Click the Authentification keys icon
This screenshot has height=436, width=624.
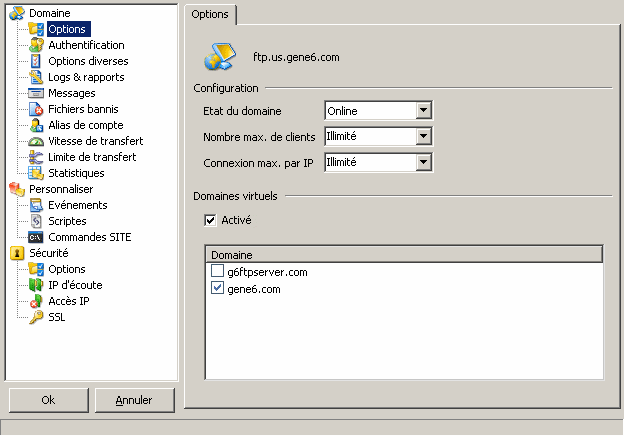tap(36, 45)
